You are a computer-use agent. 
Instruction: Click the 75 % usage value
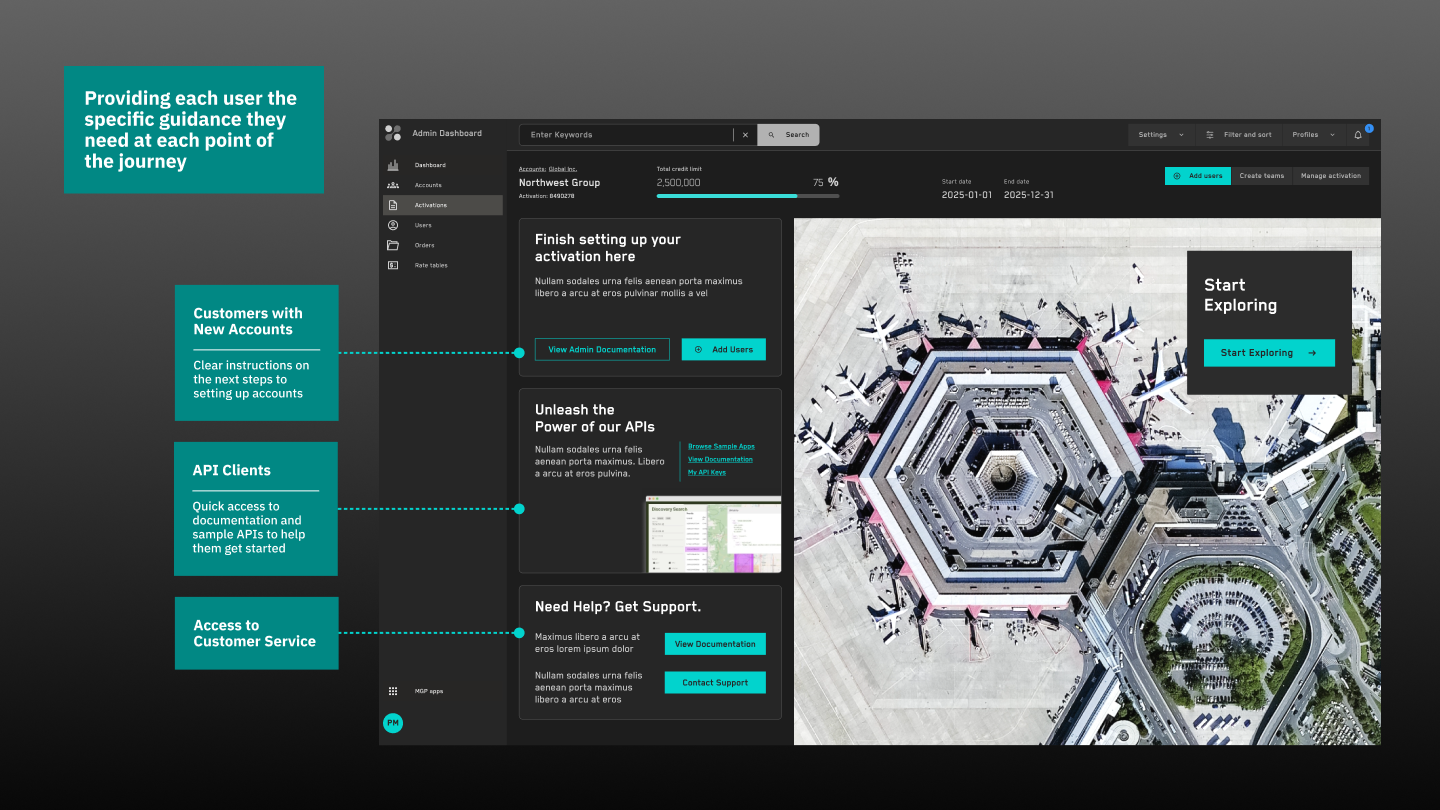coord(825,182)
